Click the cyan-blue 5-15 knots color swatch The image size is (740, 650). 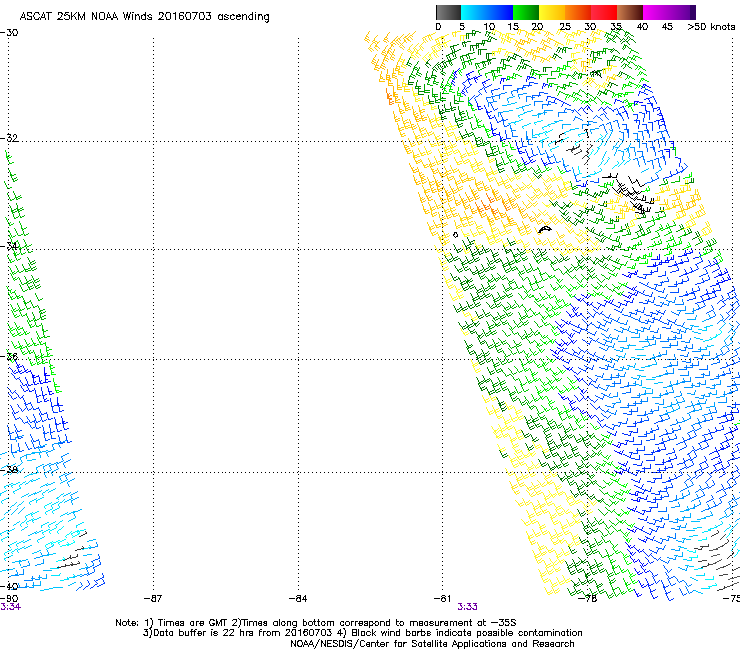click(487, 12)
